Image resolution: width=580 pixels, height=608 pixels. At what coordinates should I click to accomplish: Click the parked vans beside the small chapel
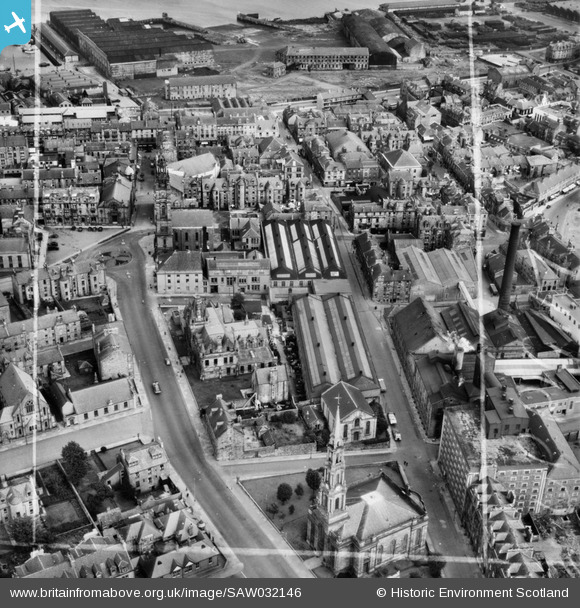coord(394,426)
